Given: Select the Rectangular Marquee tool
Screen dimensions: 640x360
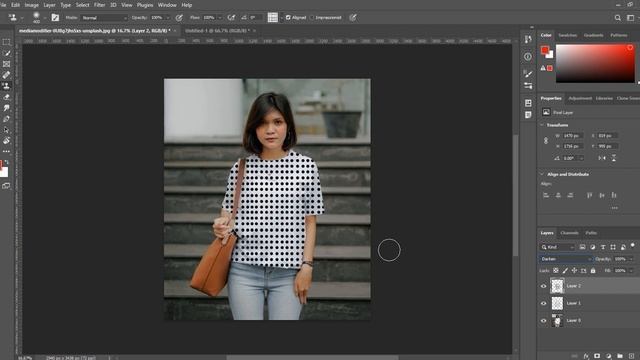Looking at the screenshot, I should point(6,42).
